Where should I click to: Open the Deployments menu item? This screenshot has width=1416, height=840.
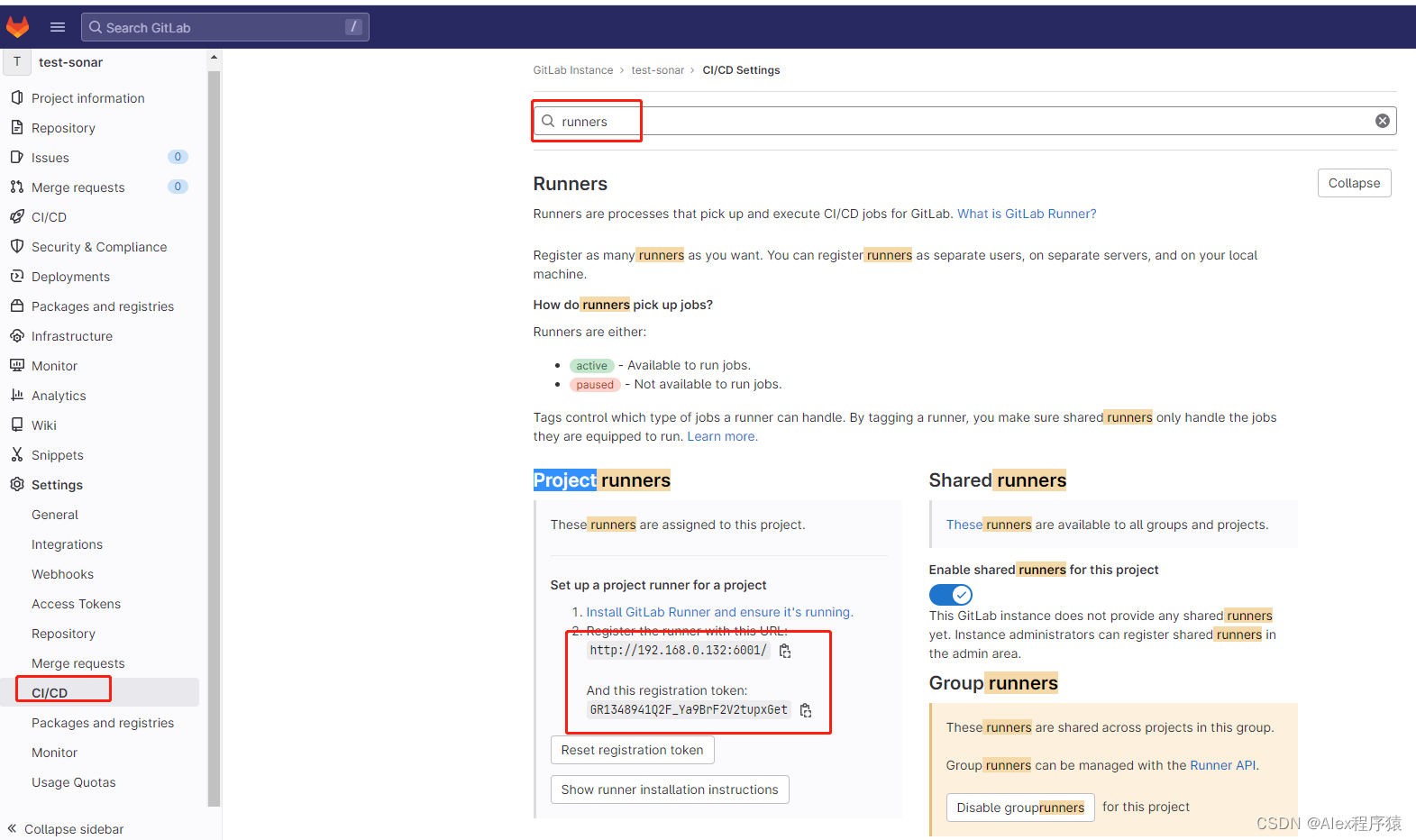pyautogui.click(x=70, y=277)
